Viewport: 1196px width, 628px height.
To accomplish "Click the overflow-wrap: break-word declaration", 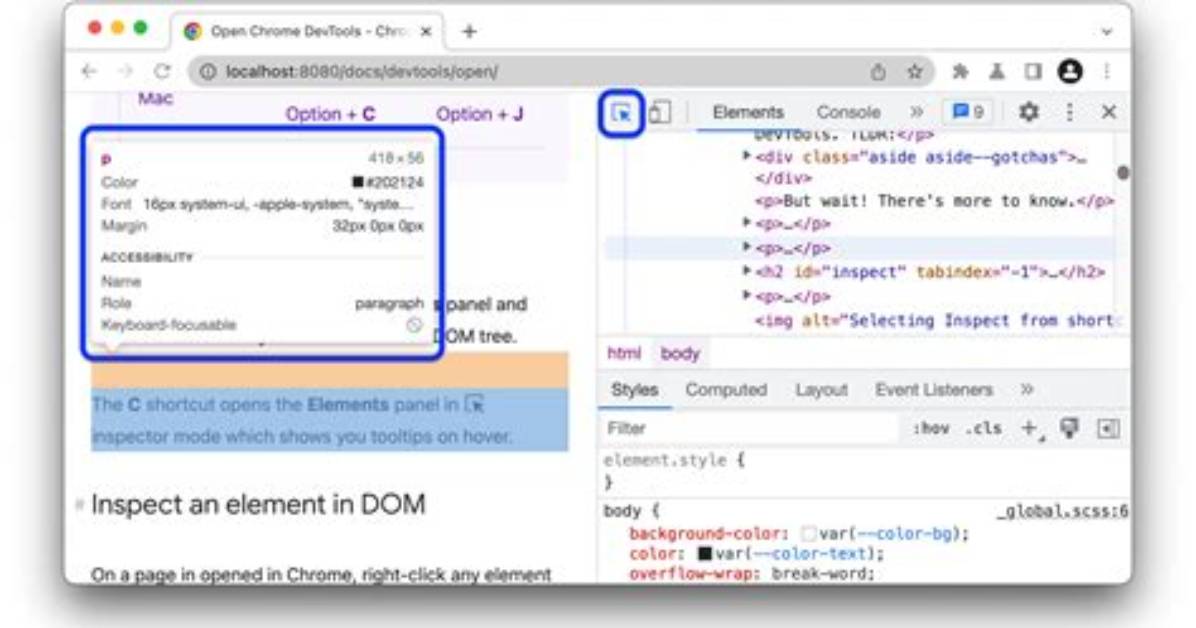I will 751,574.
